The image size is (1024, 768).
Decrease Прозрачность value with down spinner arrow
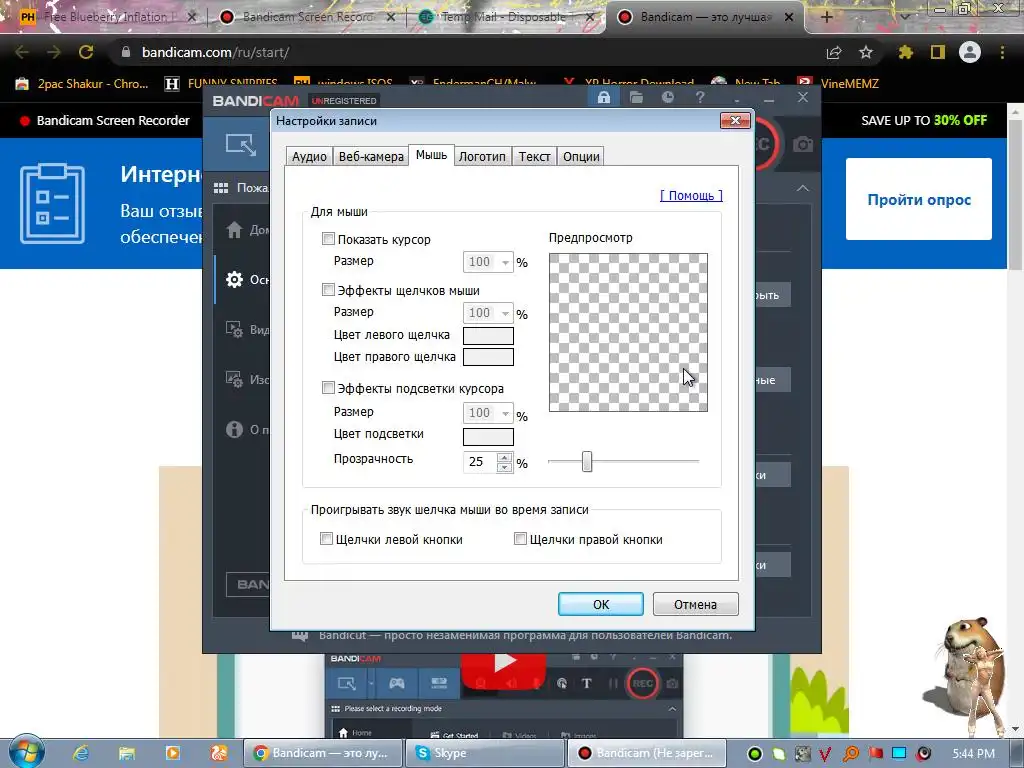[504, 467]
